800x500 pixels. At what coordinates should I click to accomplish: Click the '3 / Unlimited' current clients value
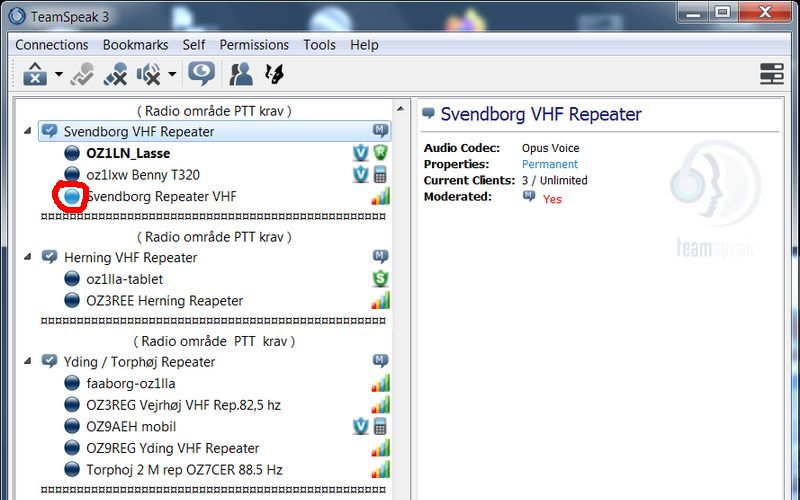(554, 181)
